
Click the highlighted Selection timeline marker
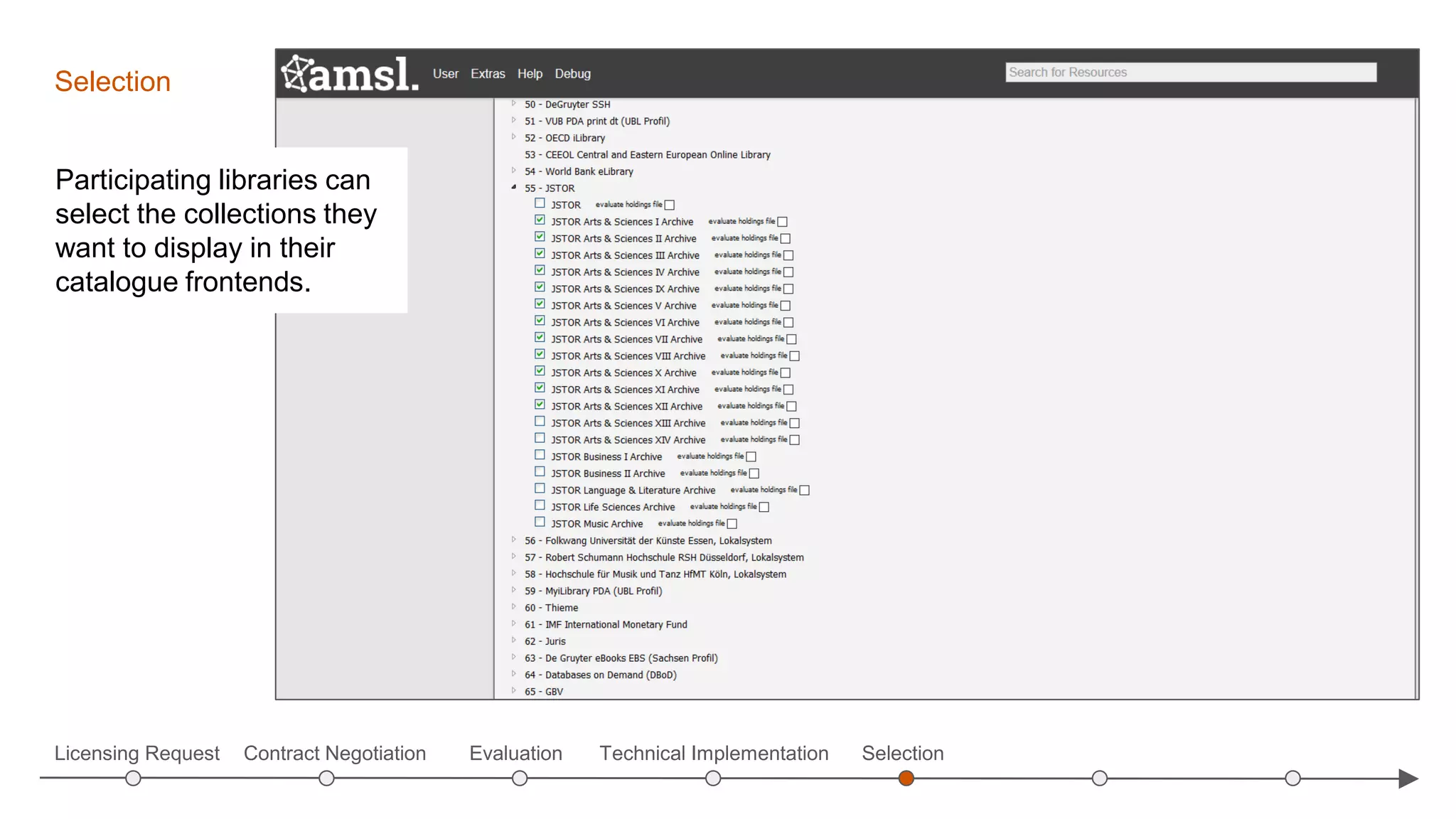[x=906, y=778]
